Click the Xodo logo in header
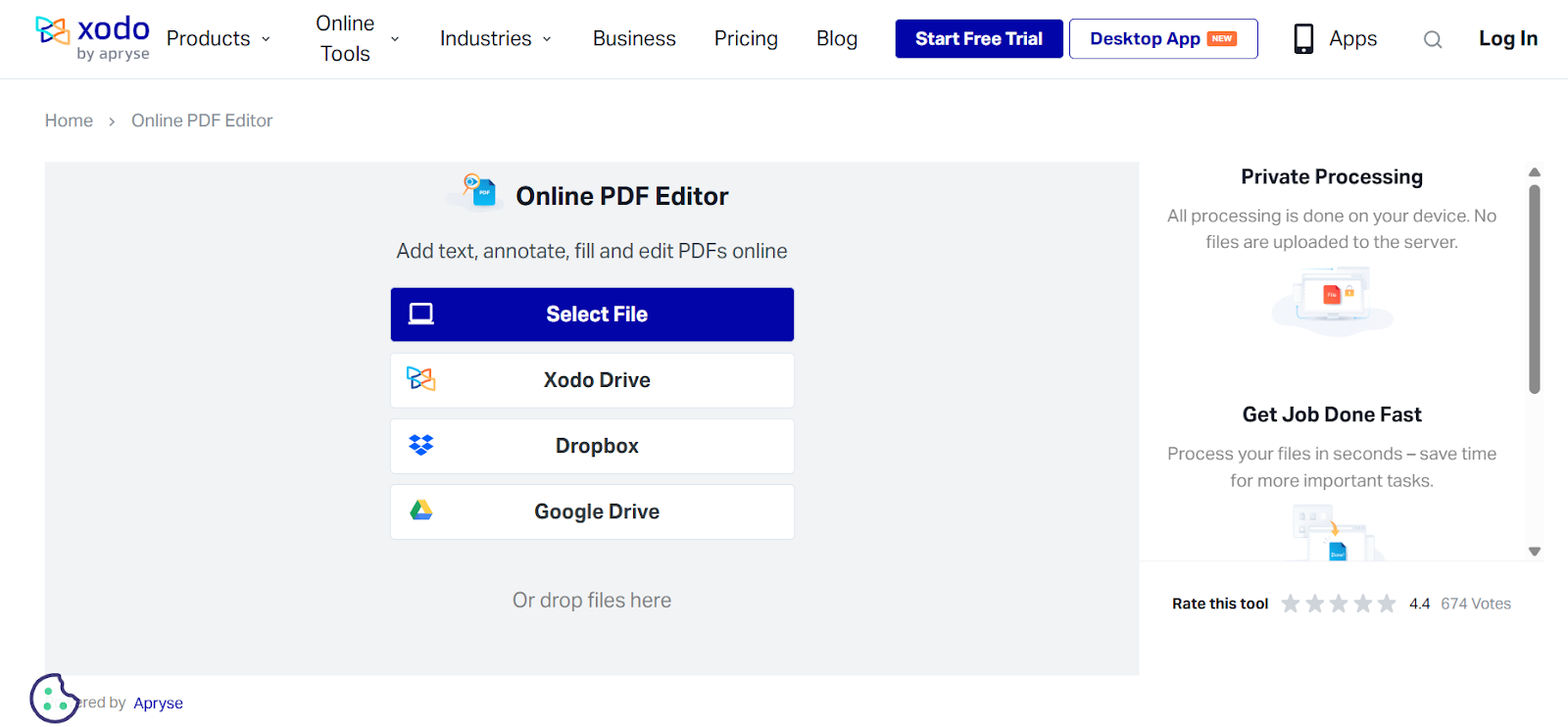 (x=92, y=38)
